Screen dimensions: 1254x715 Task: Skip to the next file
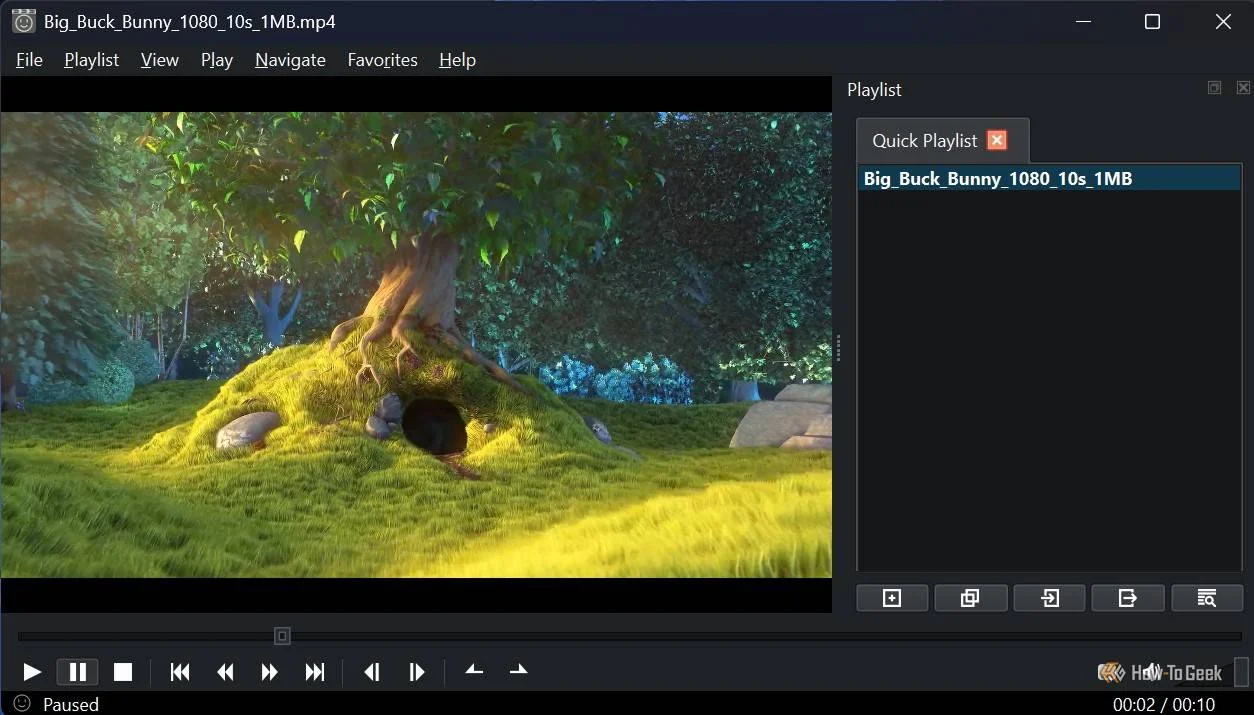[315, 672]
